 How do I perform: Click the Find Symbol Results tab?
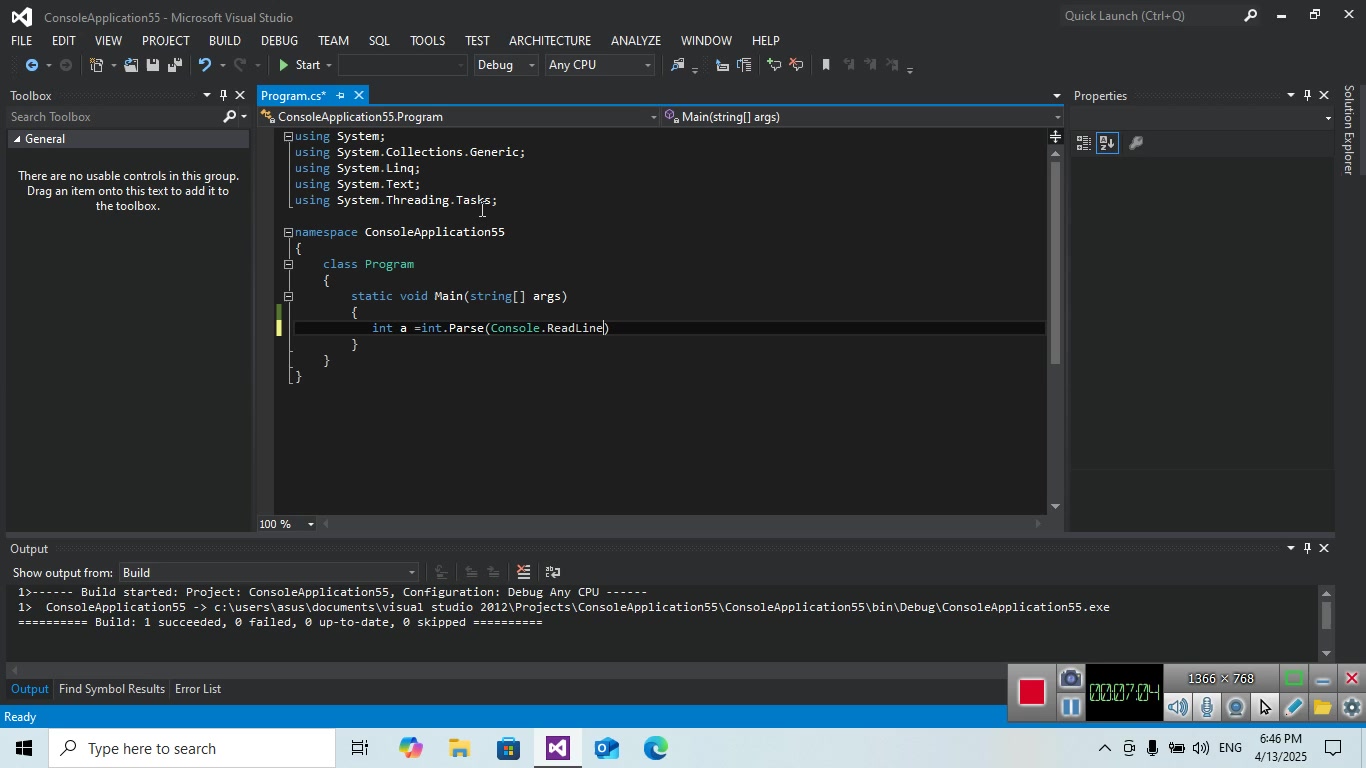tap(111, 689)
